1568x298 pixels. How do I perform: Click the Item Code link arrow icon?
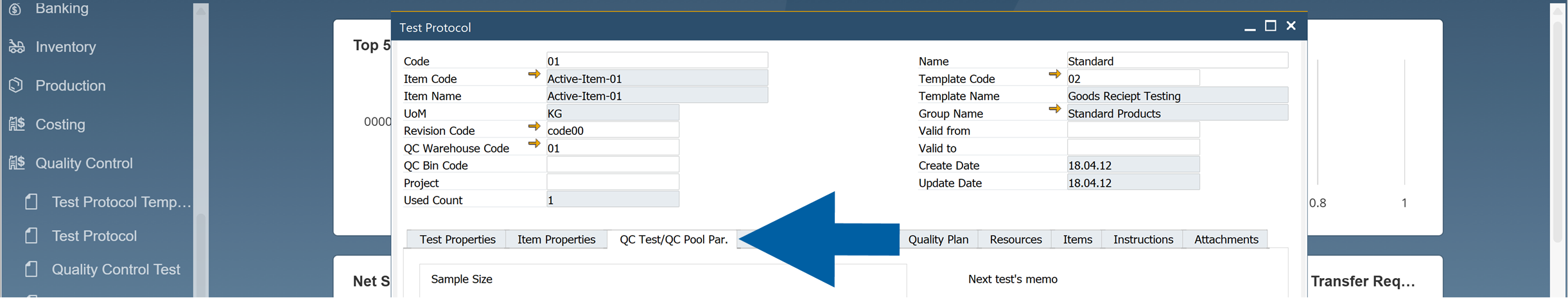[x=534, y=74]
